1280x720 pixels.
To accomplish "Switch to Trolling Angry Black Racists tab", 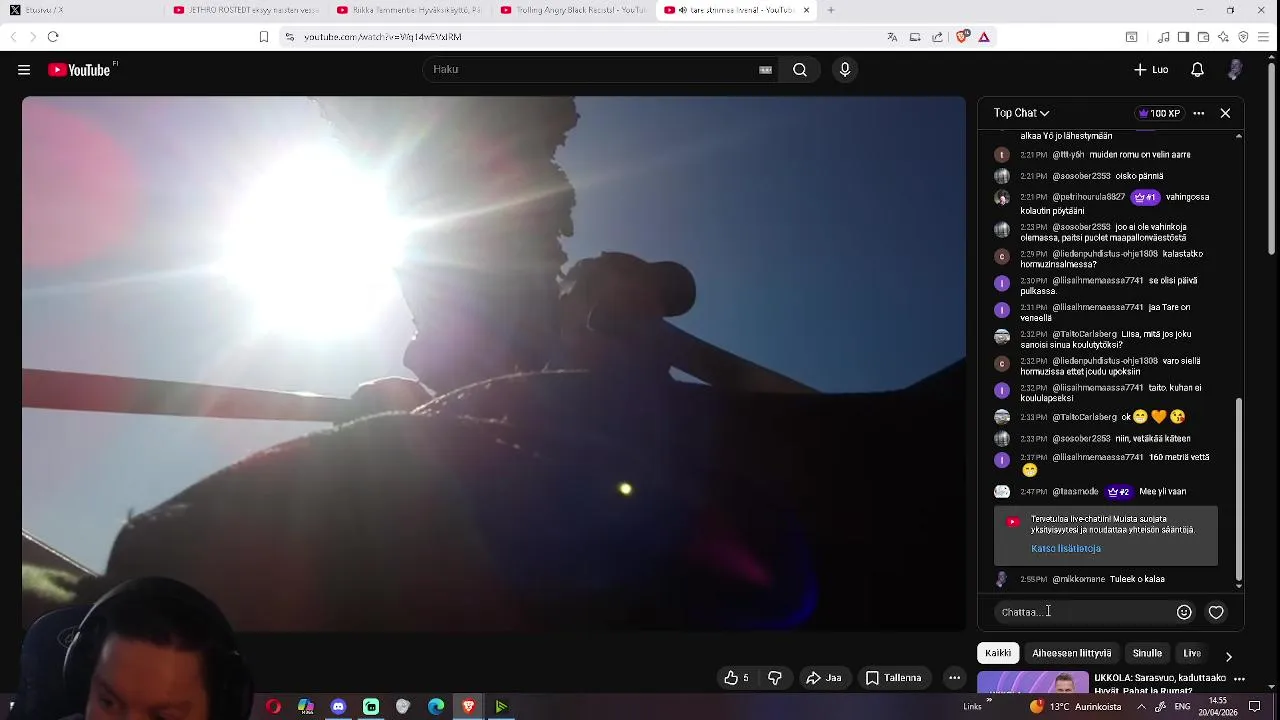I will (x=572, y=10).
